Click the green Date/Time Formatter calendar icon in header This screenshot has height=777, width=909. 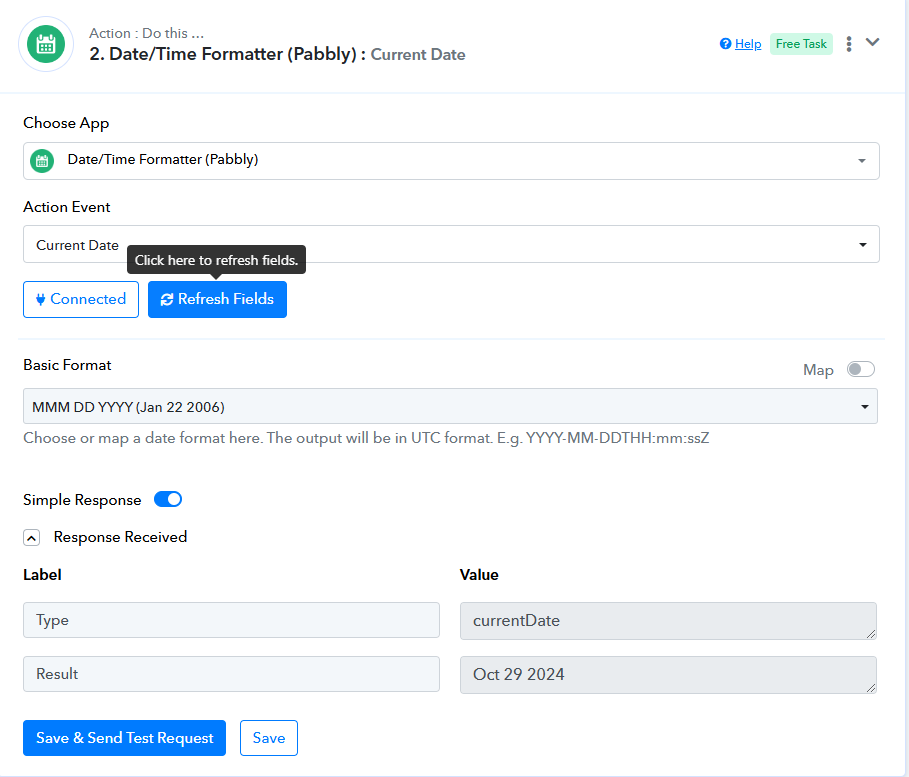[x=46, y=44]
